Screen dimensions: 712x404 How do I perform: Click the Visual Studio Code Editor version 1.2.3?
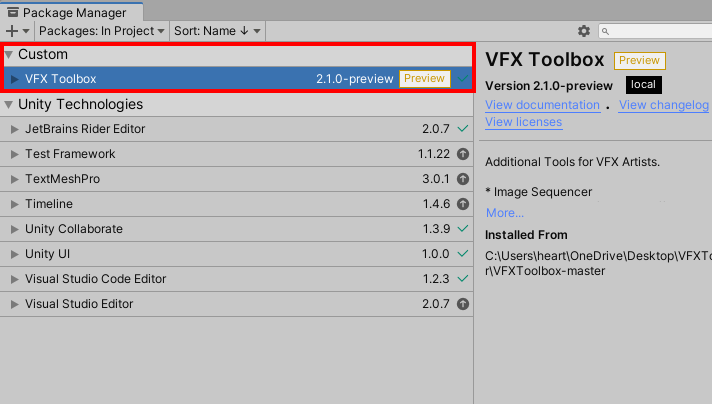(x=436, y=279)
